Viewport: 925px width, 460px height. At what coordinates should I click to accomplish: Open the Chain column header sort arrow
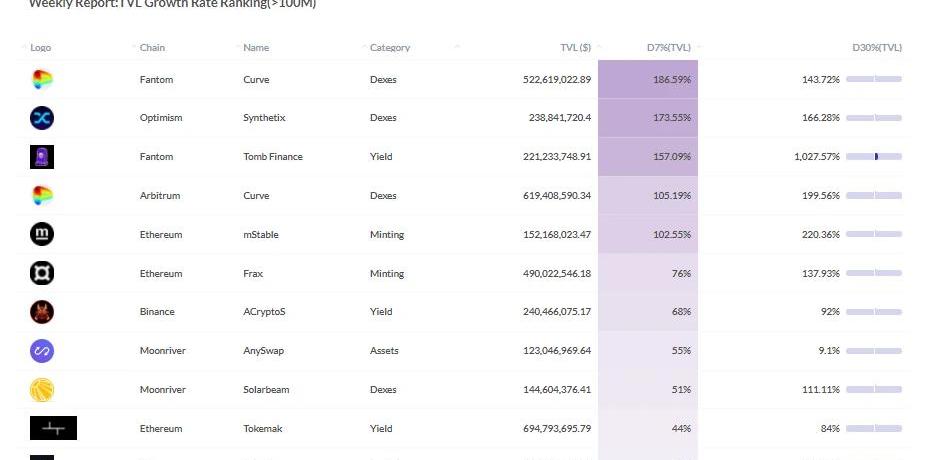pos(134,48)
